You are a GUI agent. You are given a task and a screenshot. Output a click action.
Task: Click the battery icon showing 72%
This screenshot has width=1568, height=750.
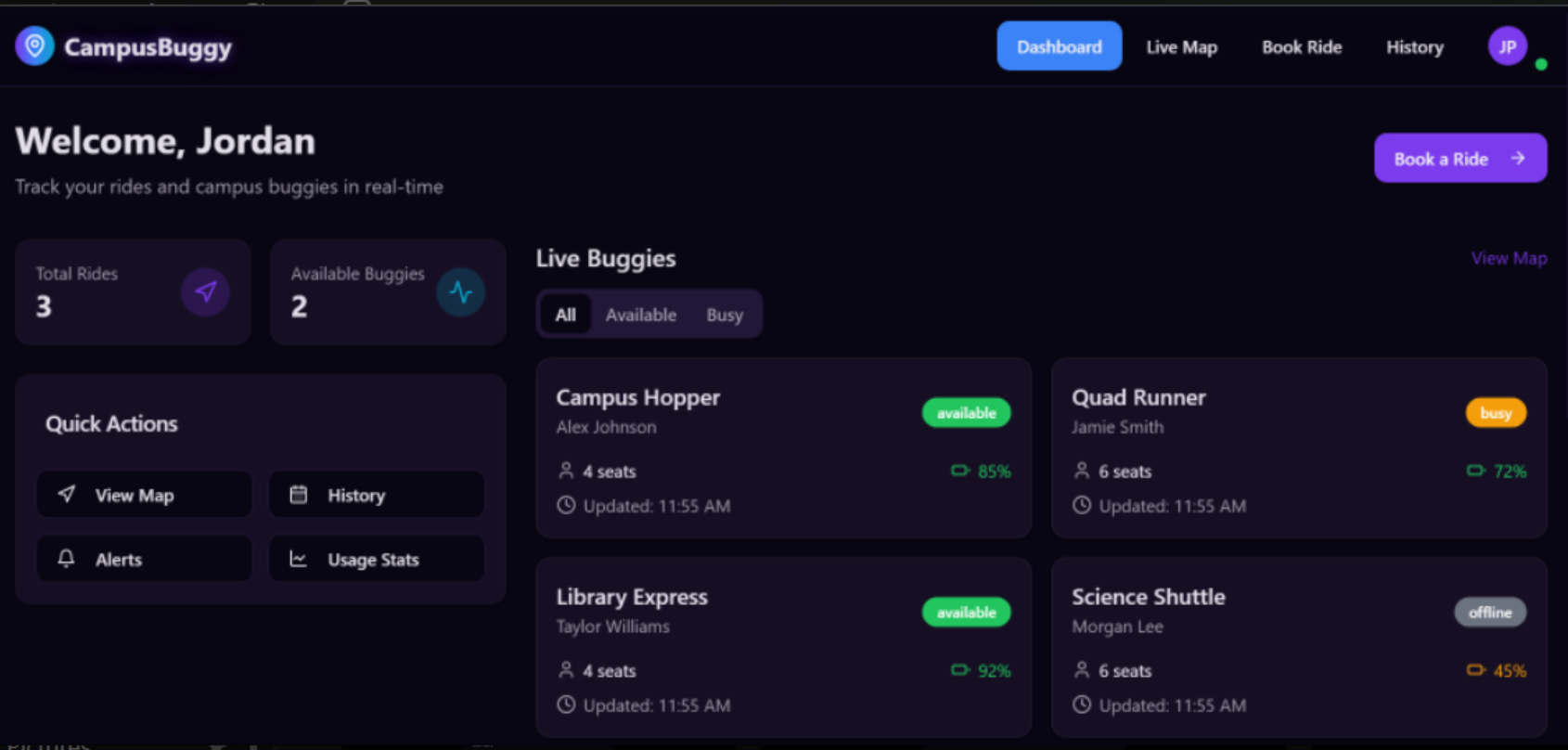point(1476,471)
